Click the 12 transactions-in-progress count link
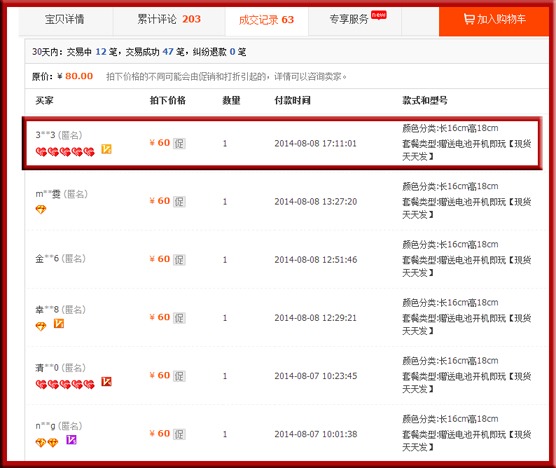The image size is (556, 468). (101, 52)
